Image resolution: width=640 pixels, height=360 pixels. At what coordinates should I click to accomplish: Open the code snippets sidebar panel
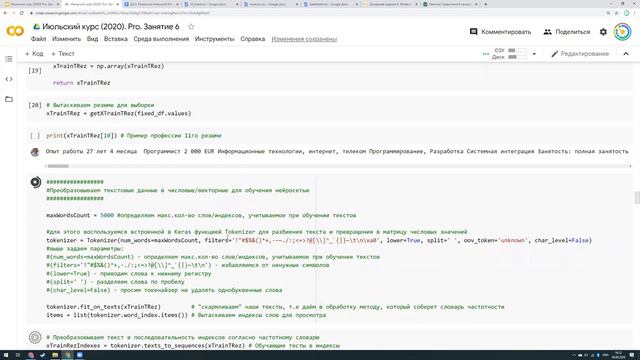click(9, 79)
